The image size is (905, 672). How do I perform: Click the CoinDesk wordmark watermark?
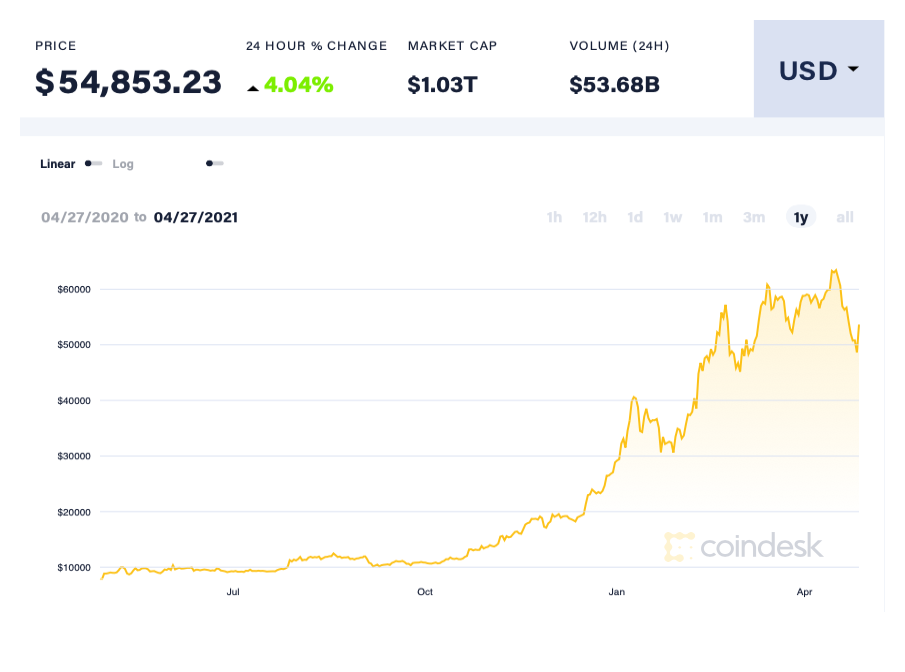[x=762, y=546]
